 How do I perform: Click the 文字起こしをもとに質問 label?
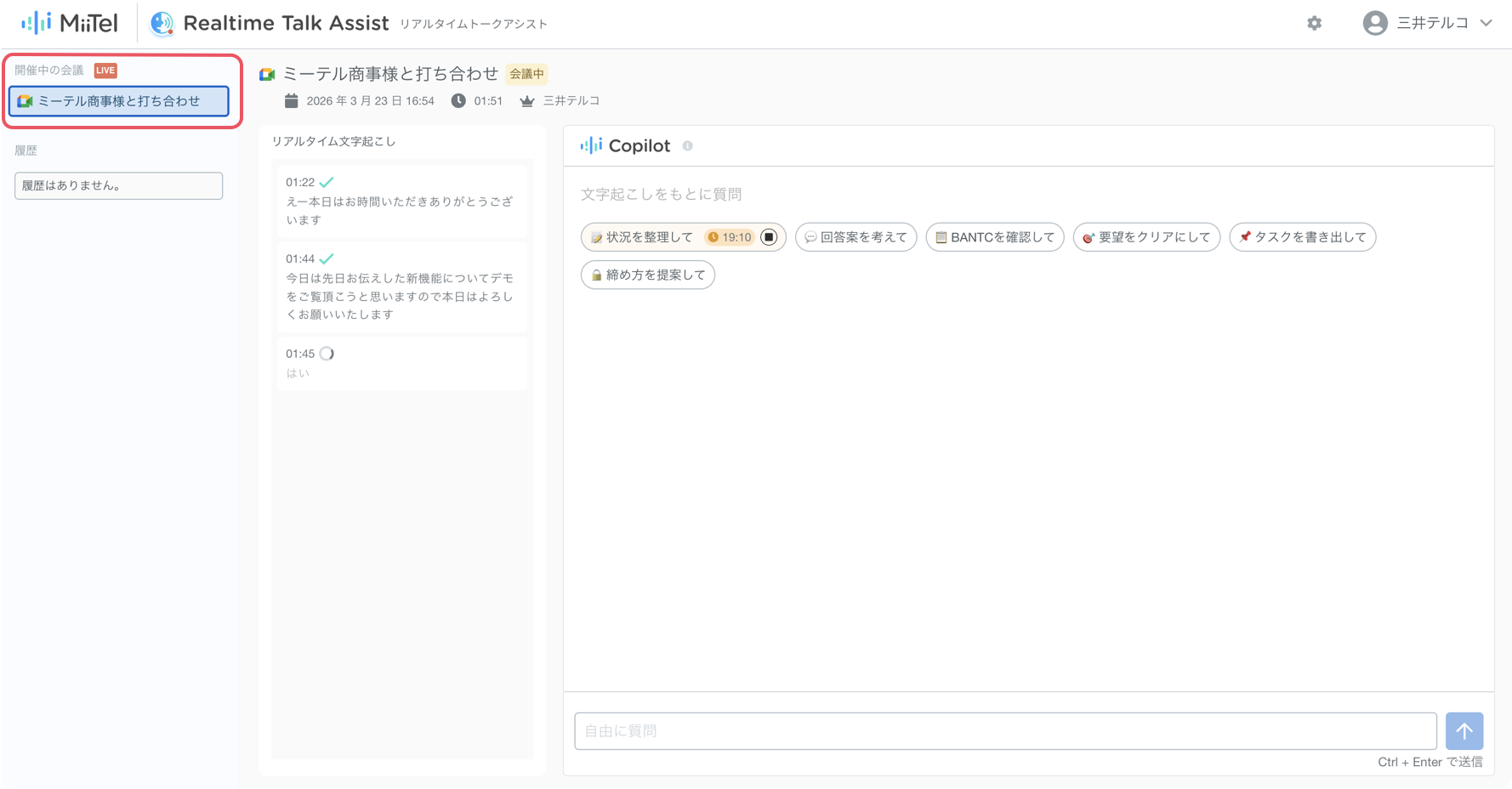click(661, 194)
